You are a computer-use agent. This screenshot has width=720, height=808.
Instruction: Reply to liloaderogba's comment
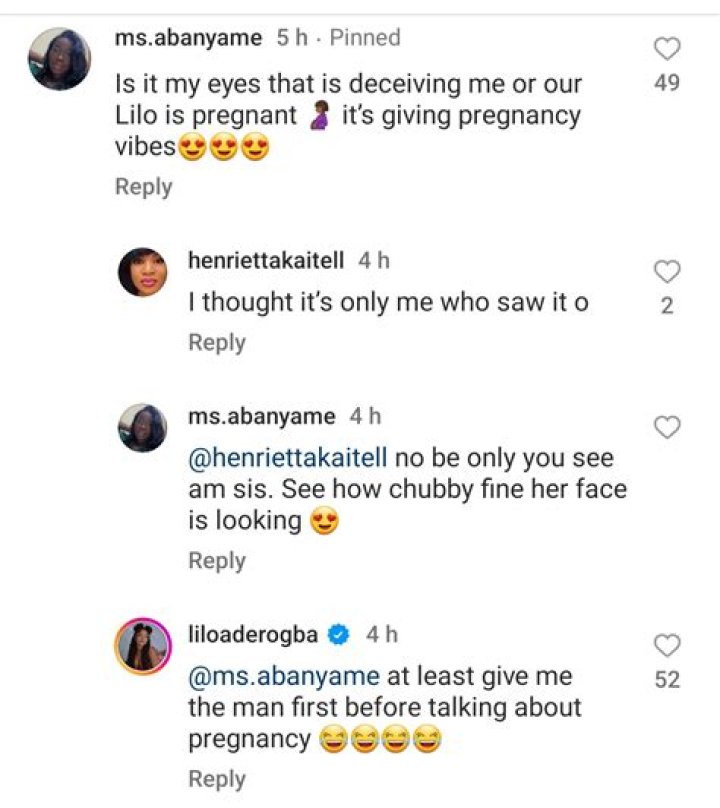(x=217, y=779)
